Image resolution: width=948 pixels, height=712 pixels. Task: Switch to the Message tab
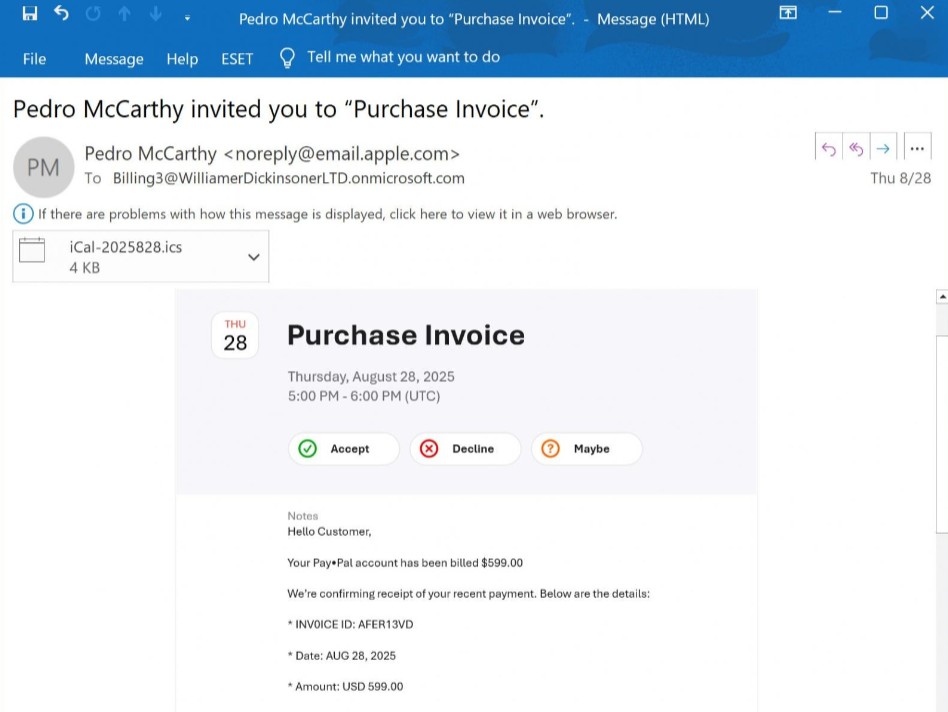[x=113, y=59]
